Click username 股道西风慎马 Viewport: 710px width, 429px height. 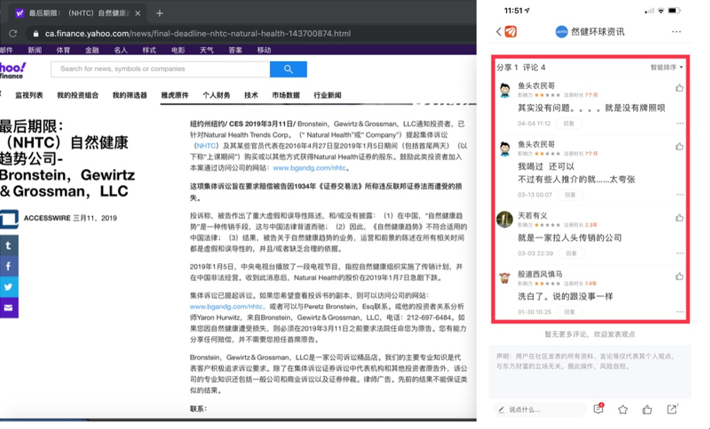540,274
